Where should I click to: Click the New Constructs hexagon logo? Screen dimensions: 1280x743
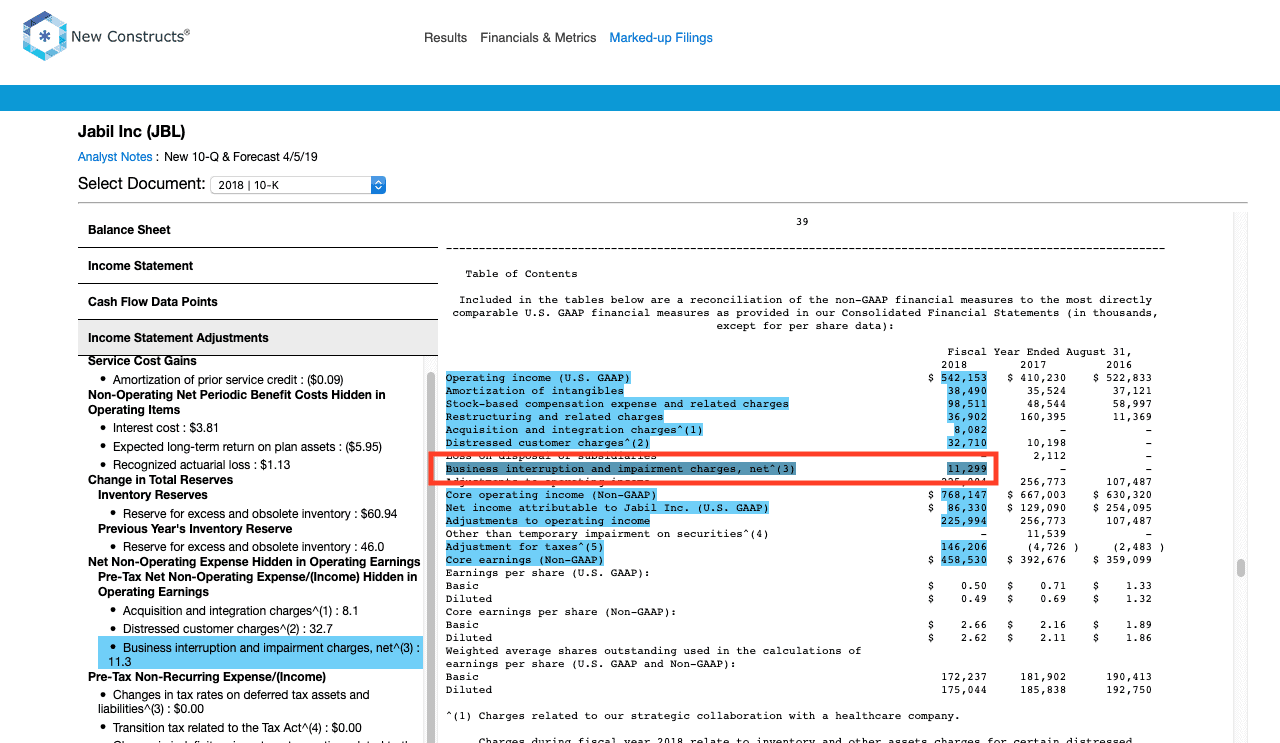click(45, 36)
